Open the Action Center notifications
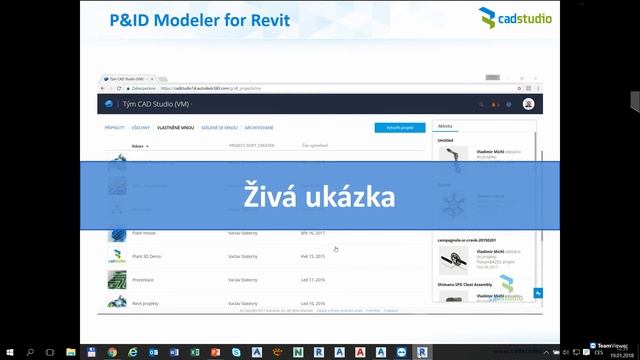Screen dimensions: 640x360 pyautogui.click(x=586, y=352)
